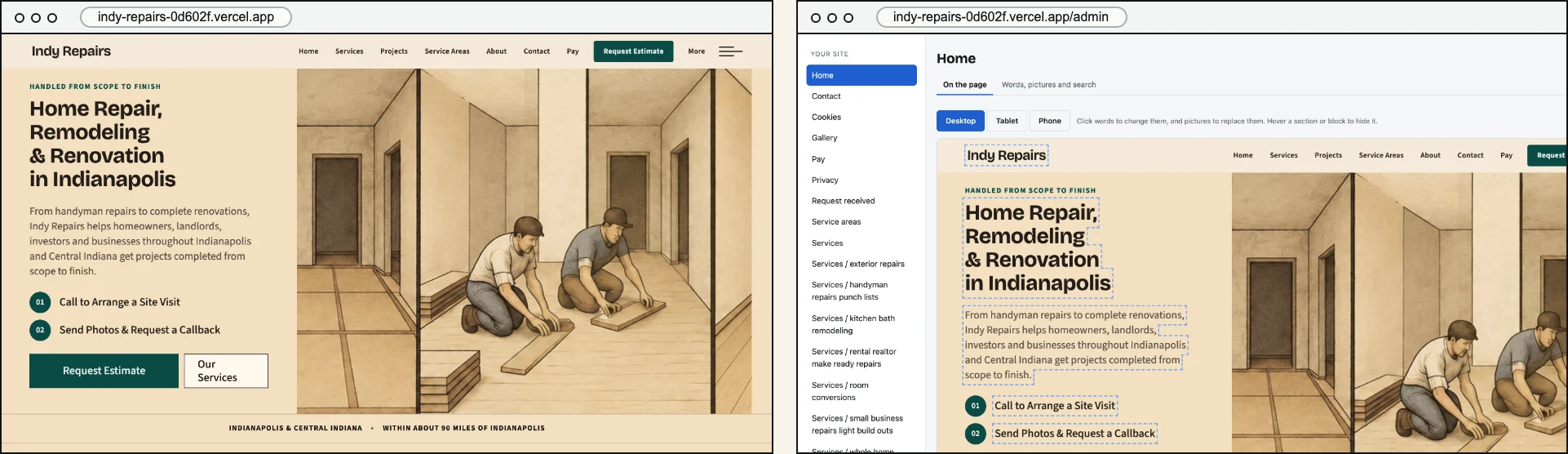Image resolution: width=1568 pixels, height=454 pixels.
Task: Click the workers illustration in admin preview
Action: [x=1398, y=313]
